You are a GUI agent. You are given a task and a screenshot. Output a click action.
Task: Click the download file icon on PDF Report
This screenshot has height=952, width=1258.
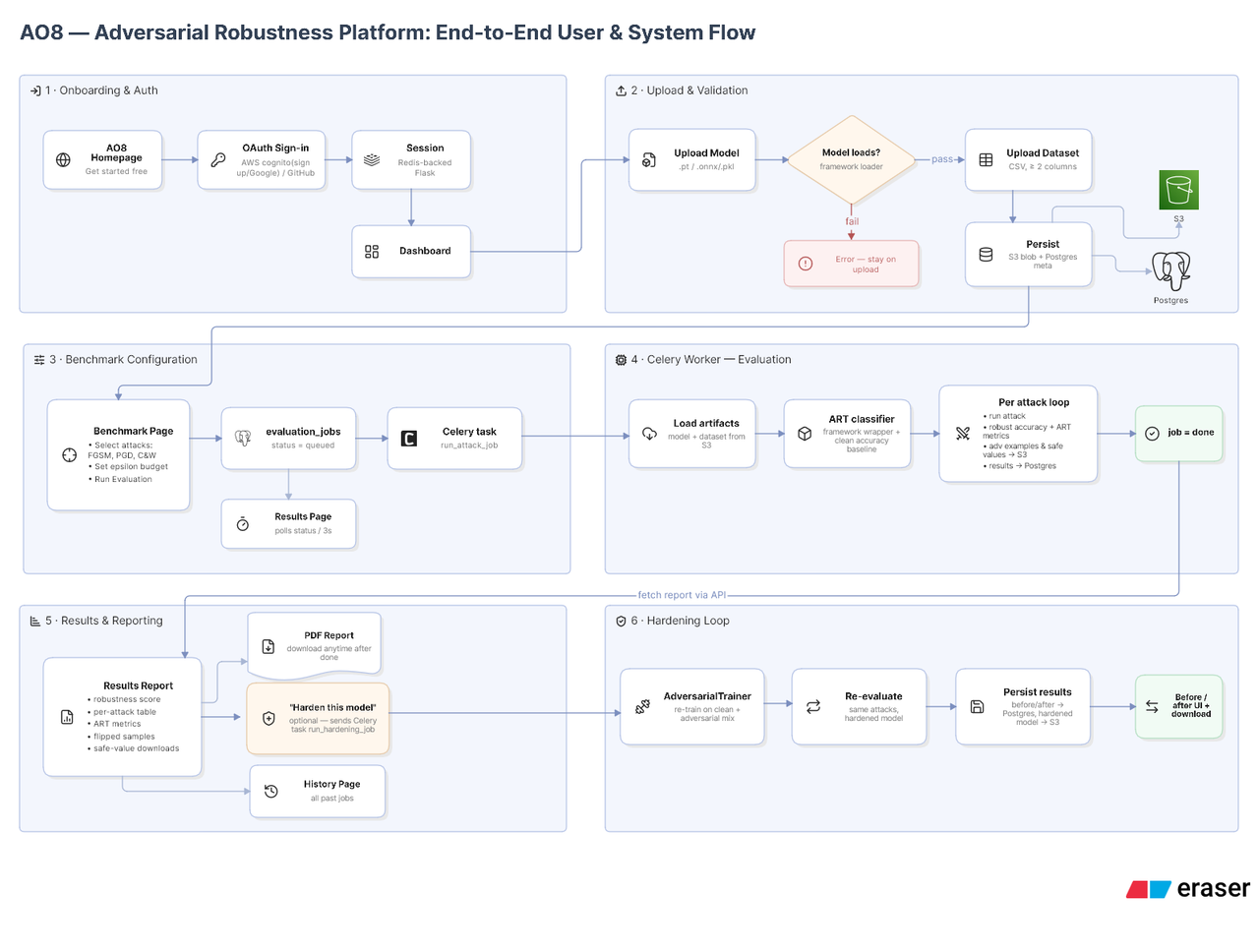[x=269, y=646]
